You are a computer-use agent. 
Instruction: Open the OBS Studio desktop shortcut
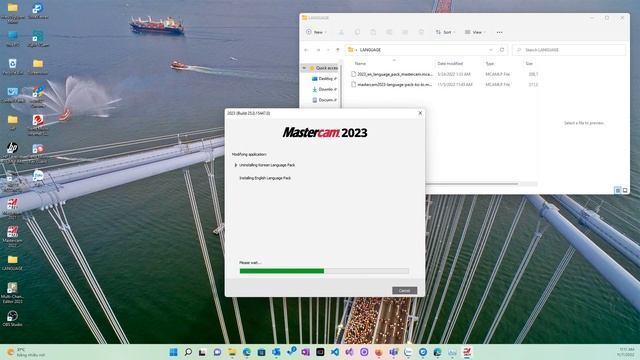[x=12, y=318]
